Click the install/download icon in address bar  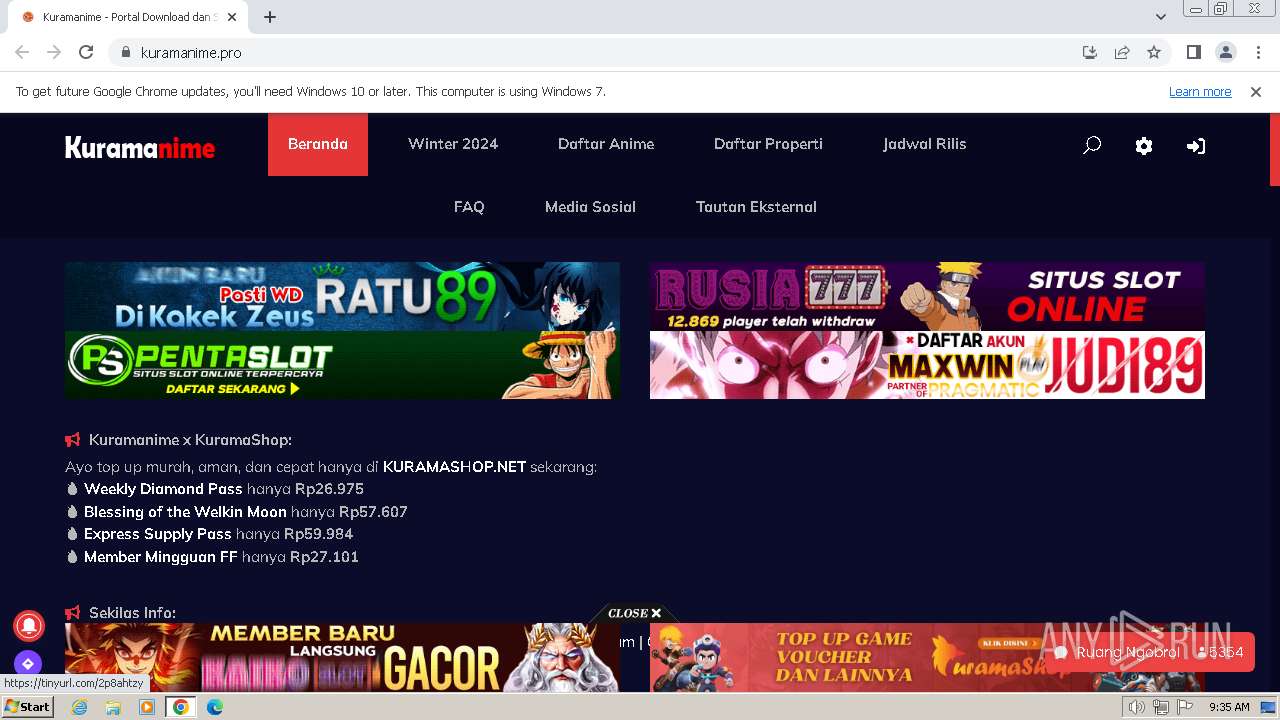(1090, 52)
